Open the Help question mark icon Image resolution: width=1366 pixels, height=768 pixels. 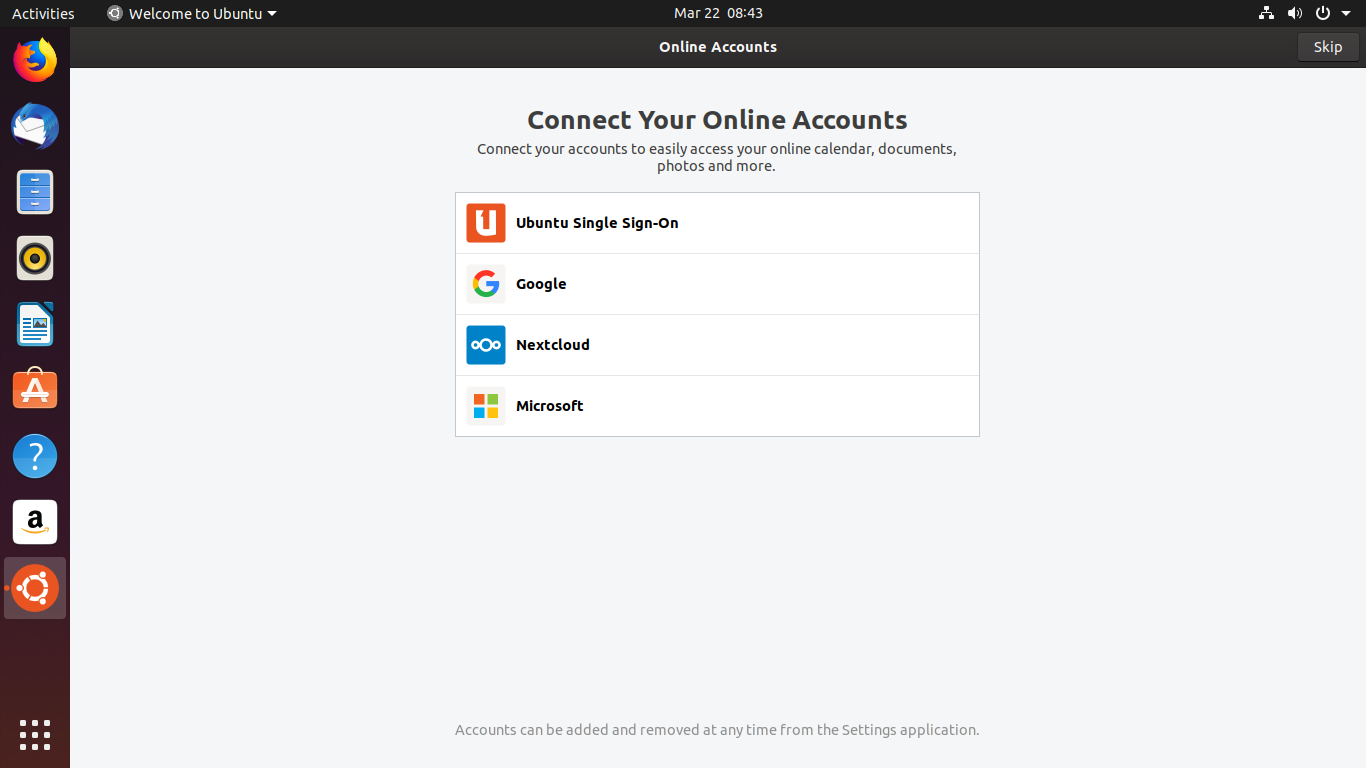pos(35,456)
